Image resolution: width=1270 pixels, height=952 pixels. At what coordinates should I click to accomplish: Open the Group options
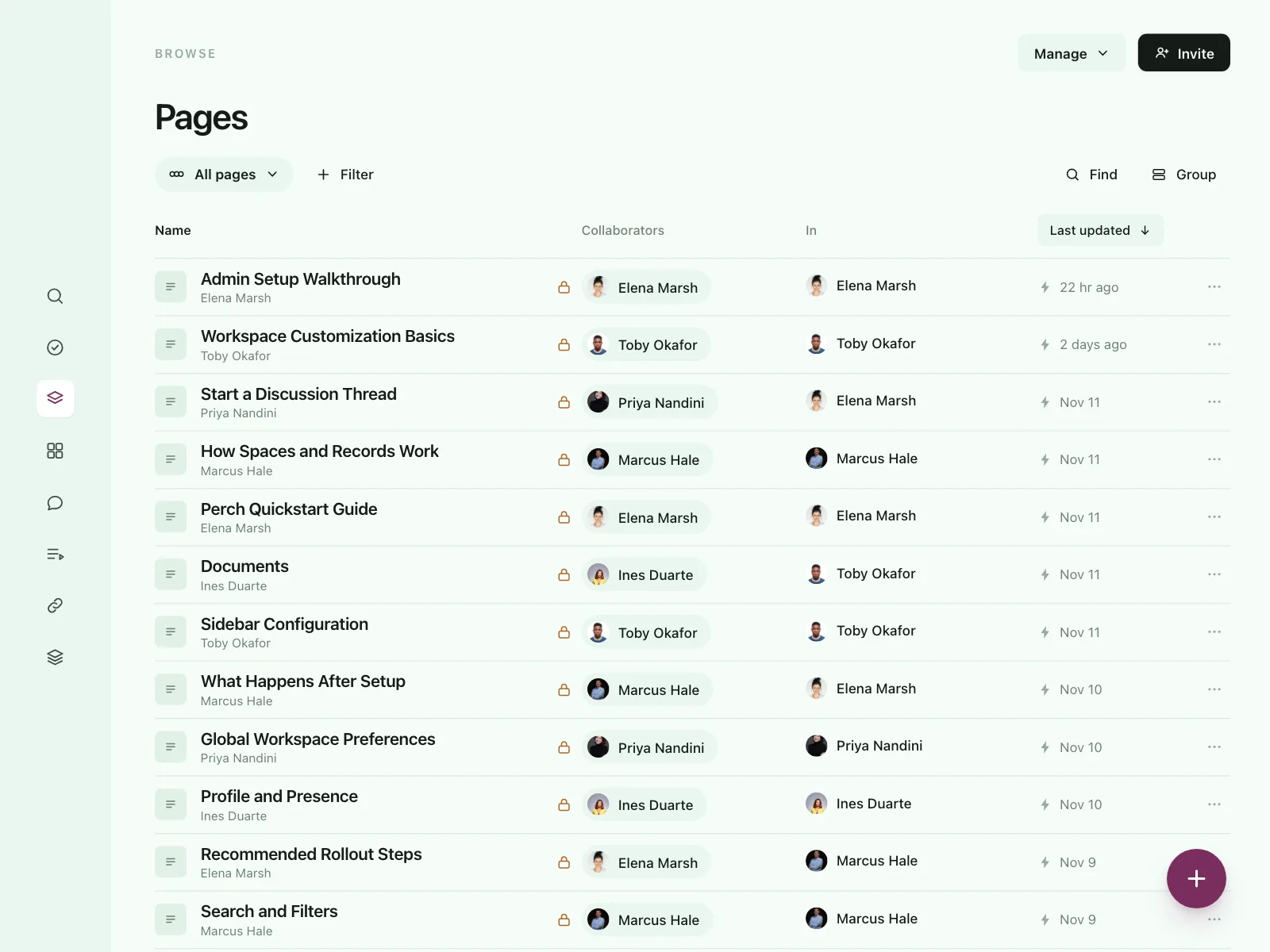(x=1183, y=175)
